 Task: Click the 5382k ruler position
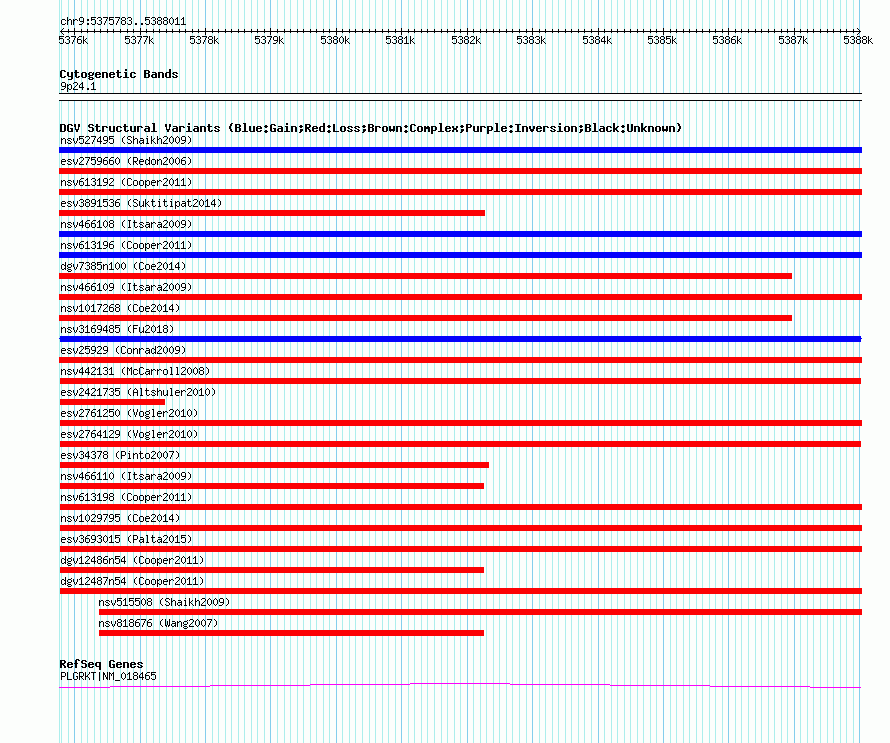pos(466,40)
